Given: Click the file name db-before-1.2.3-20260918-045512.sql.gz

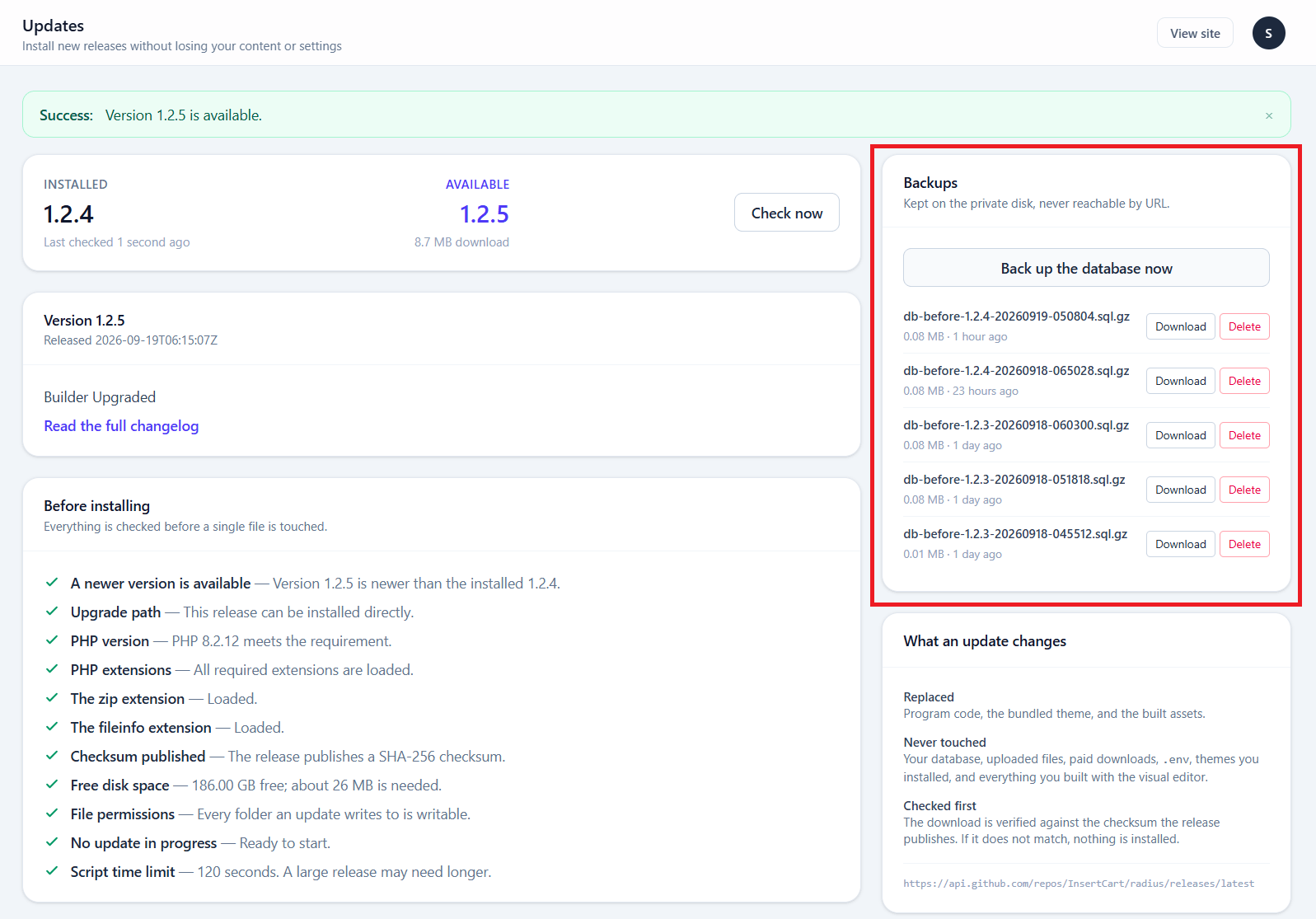Looking at the screenshot, I should point(1015,534).
